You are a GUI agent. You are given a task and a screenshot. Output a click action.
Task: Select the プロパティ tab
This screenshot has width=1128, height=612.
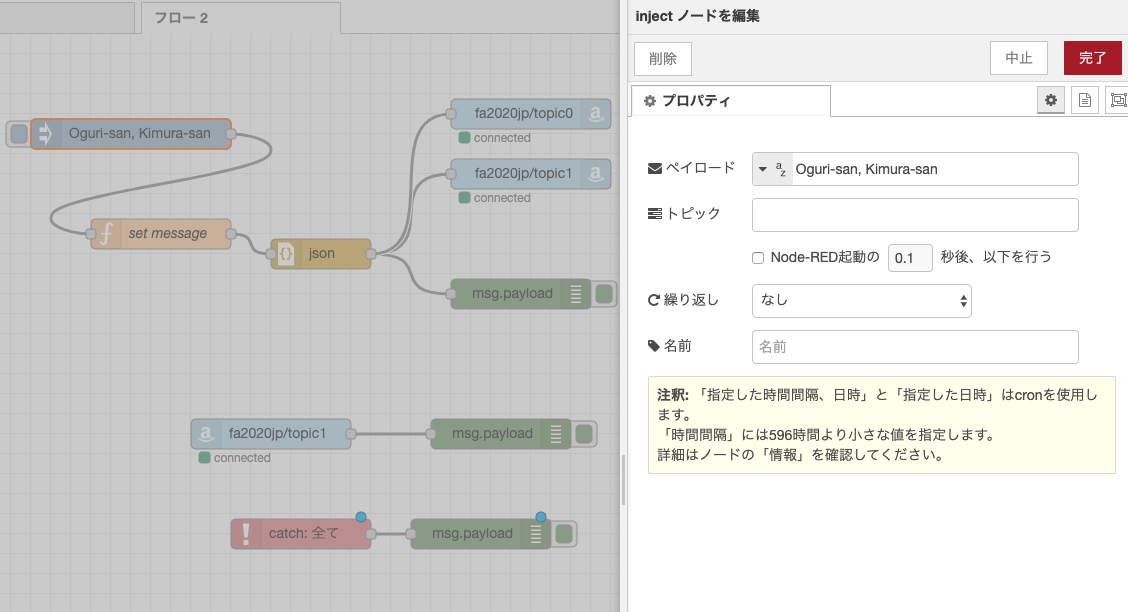point(730,101)
